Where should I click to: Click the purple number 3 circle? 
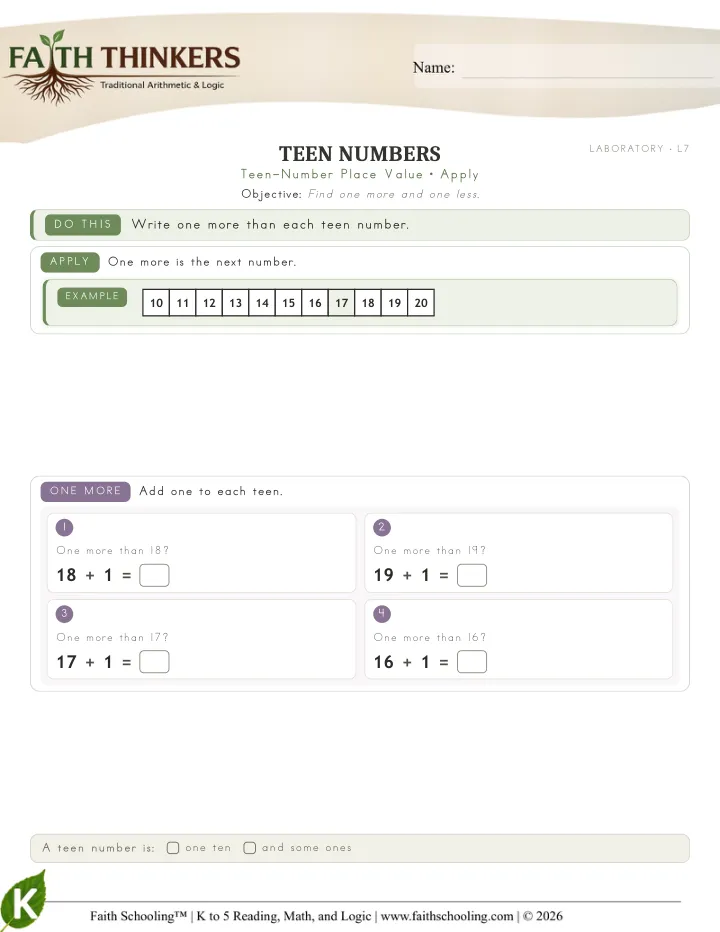click(x=64, y=614)
